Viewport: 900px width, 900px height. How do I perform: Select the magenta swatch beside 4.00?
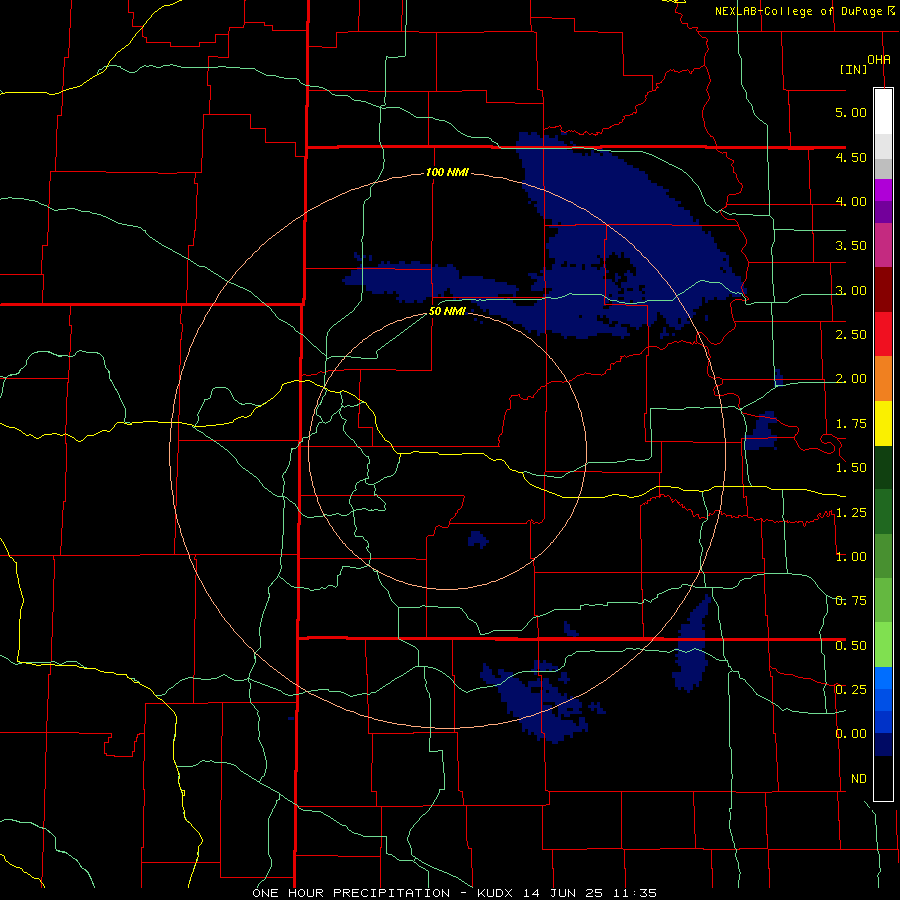tap(883, 190)
